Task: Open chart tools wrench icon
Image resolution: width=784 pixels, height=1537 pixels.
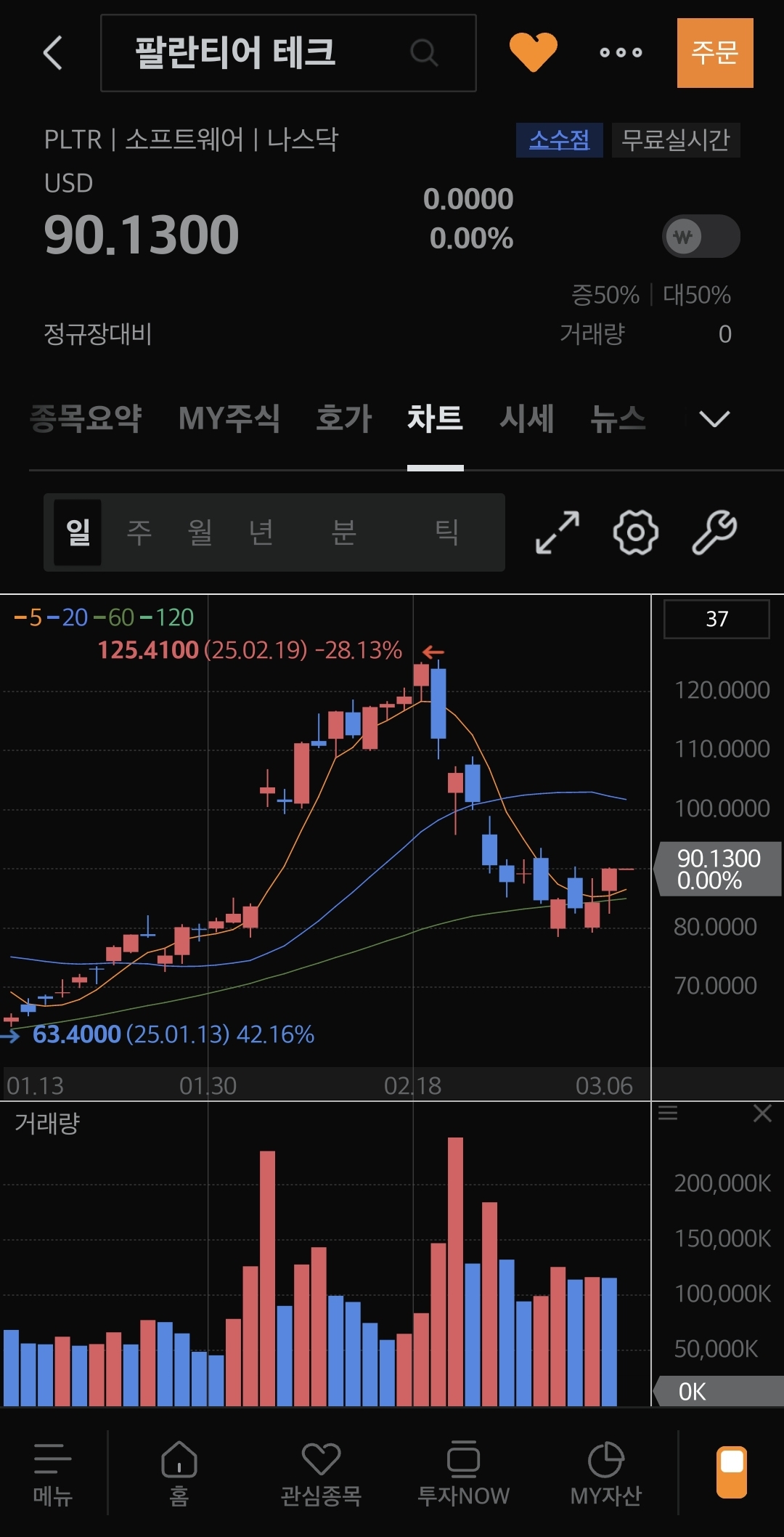Action: 714,532
